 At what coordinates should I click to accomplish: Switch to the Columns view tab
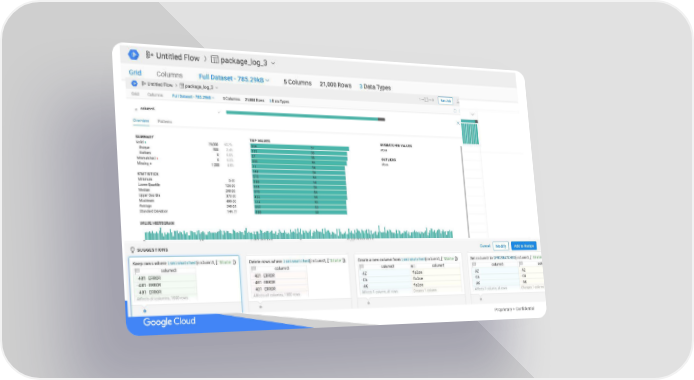[x=169, y=75]
